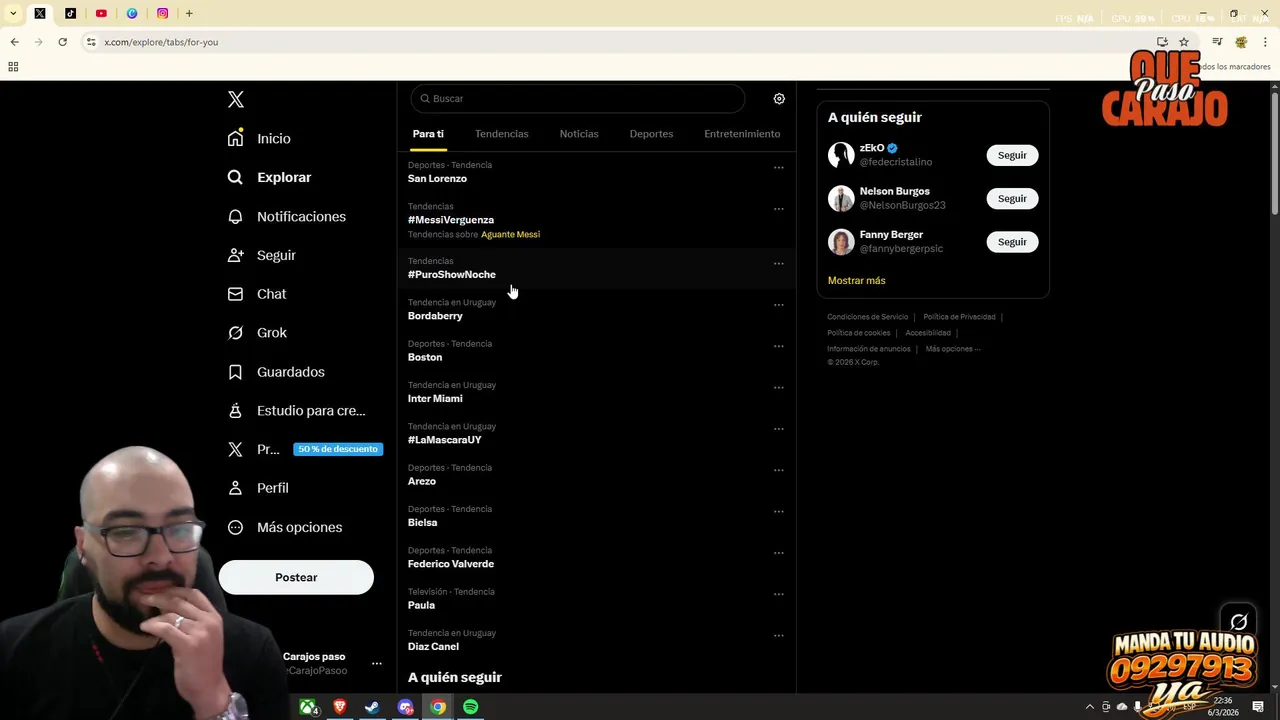
Task: Go back to previous page
Action: click(14, 42)
